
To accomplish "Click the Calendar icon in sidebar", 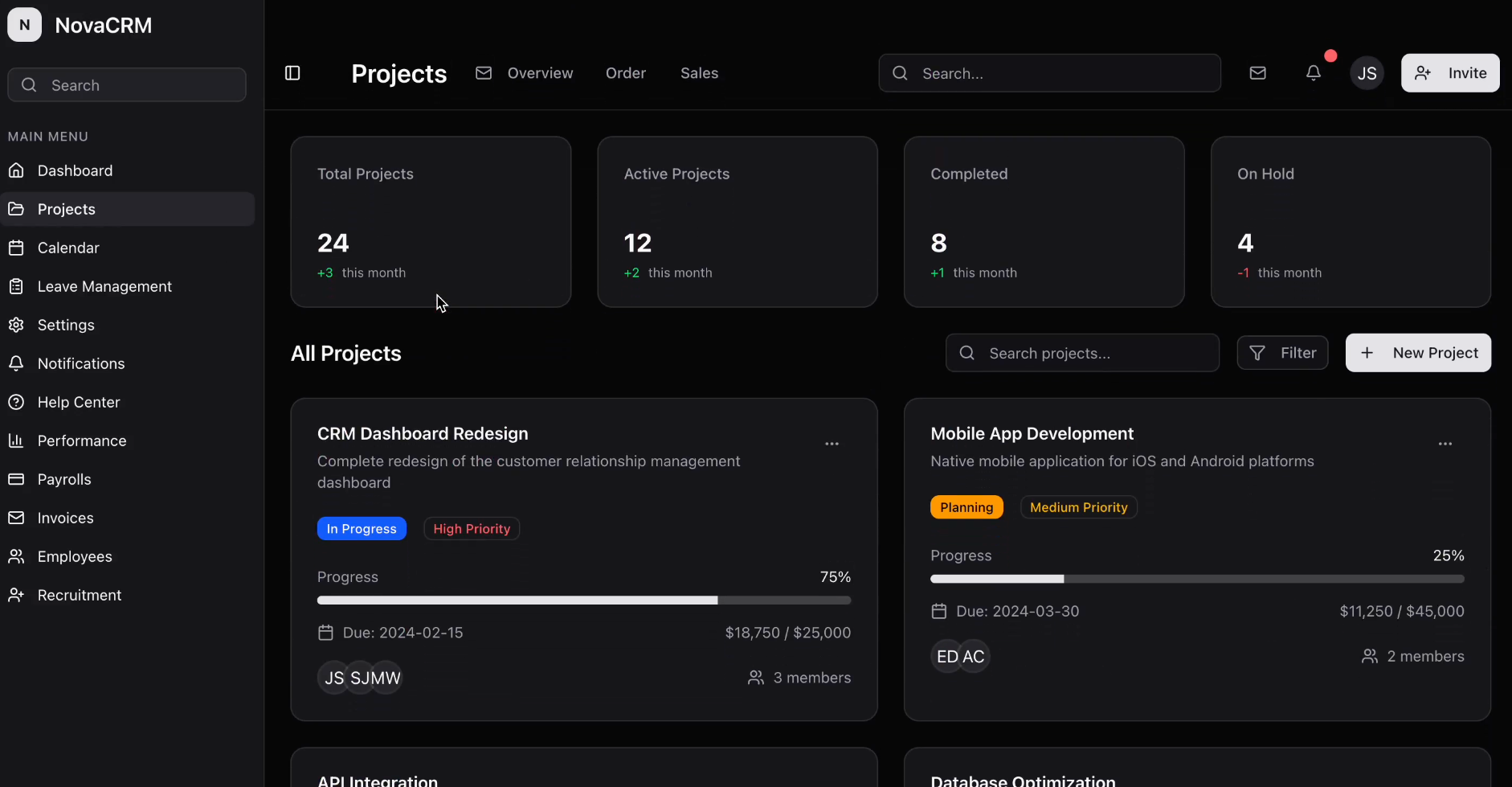I will coord(16,248).
